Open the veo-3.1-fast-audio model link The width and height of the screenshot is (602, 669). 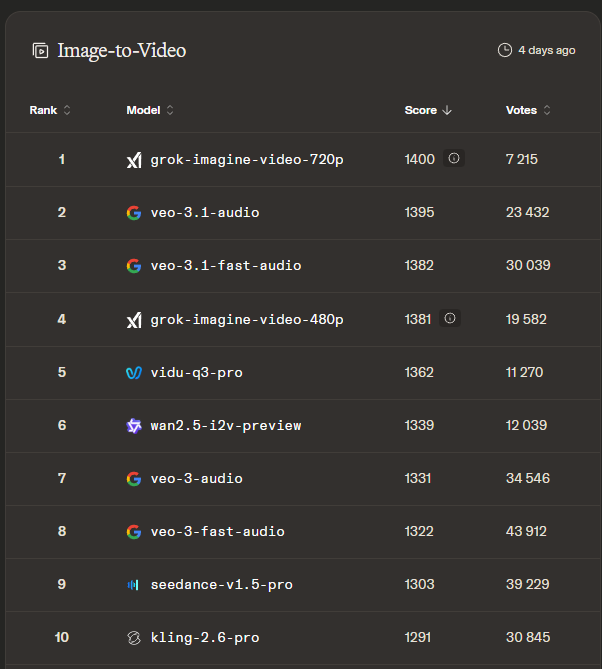226,265
